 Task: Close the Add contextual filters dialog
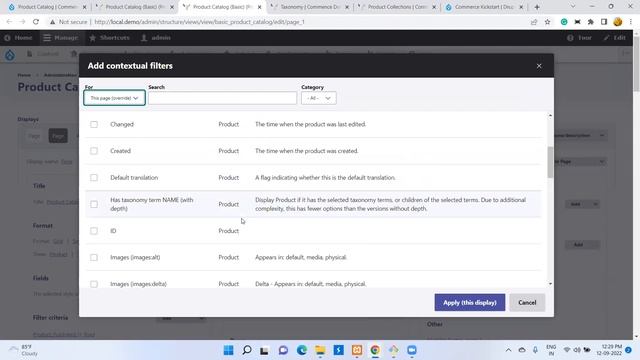tap(539, 66)
